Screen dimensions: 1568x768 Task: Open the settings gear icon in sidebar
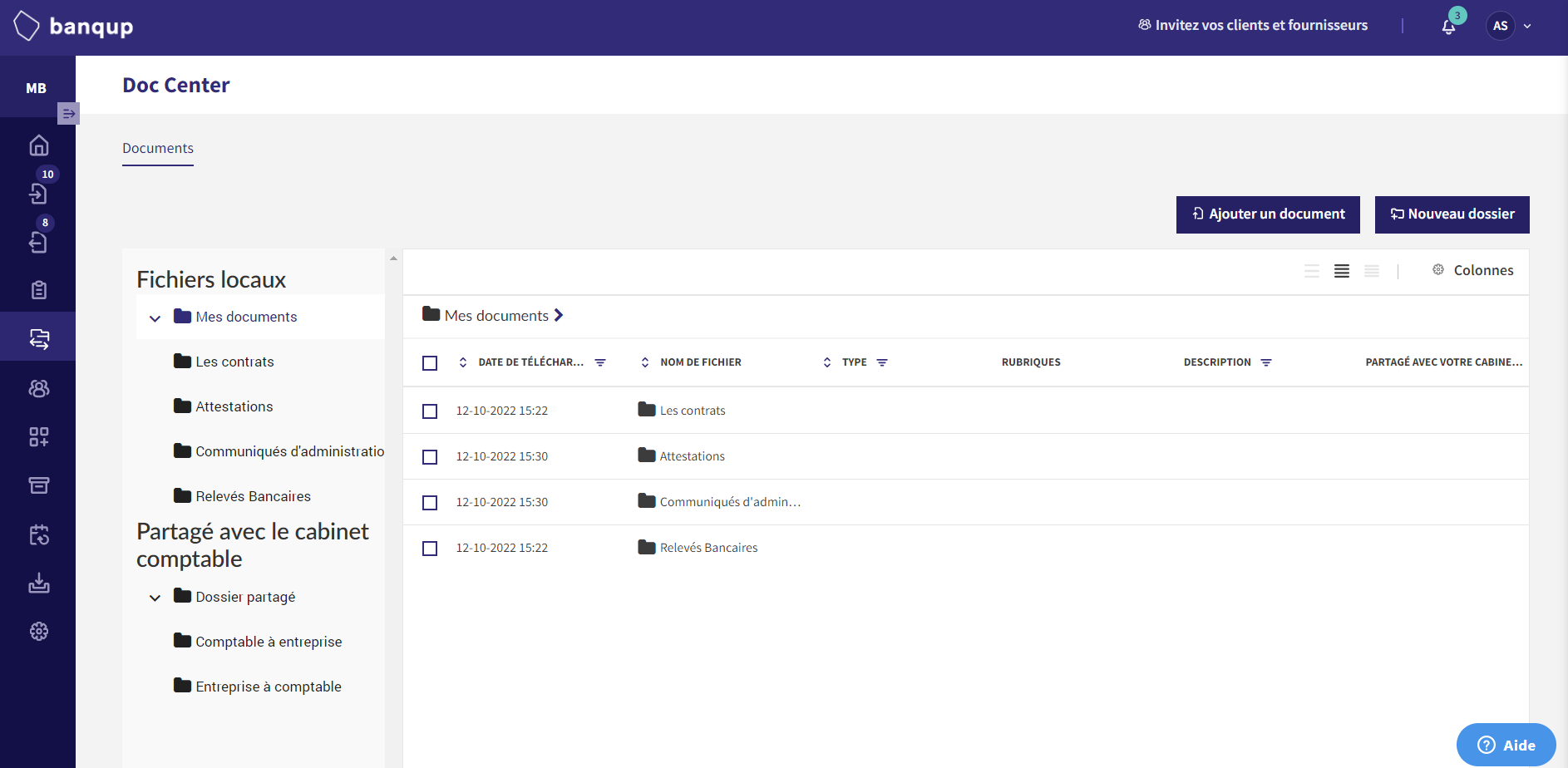click(x=39, y=632)
